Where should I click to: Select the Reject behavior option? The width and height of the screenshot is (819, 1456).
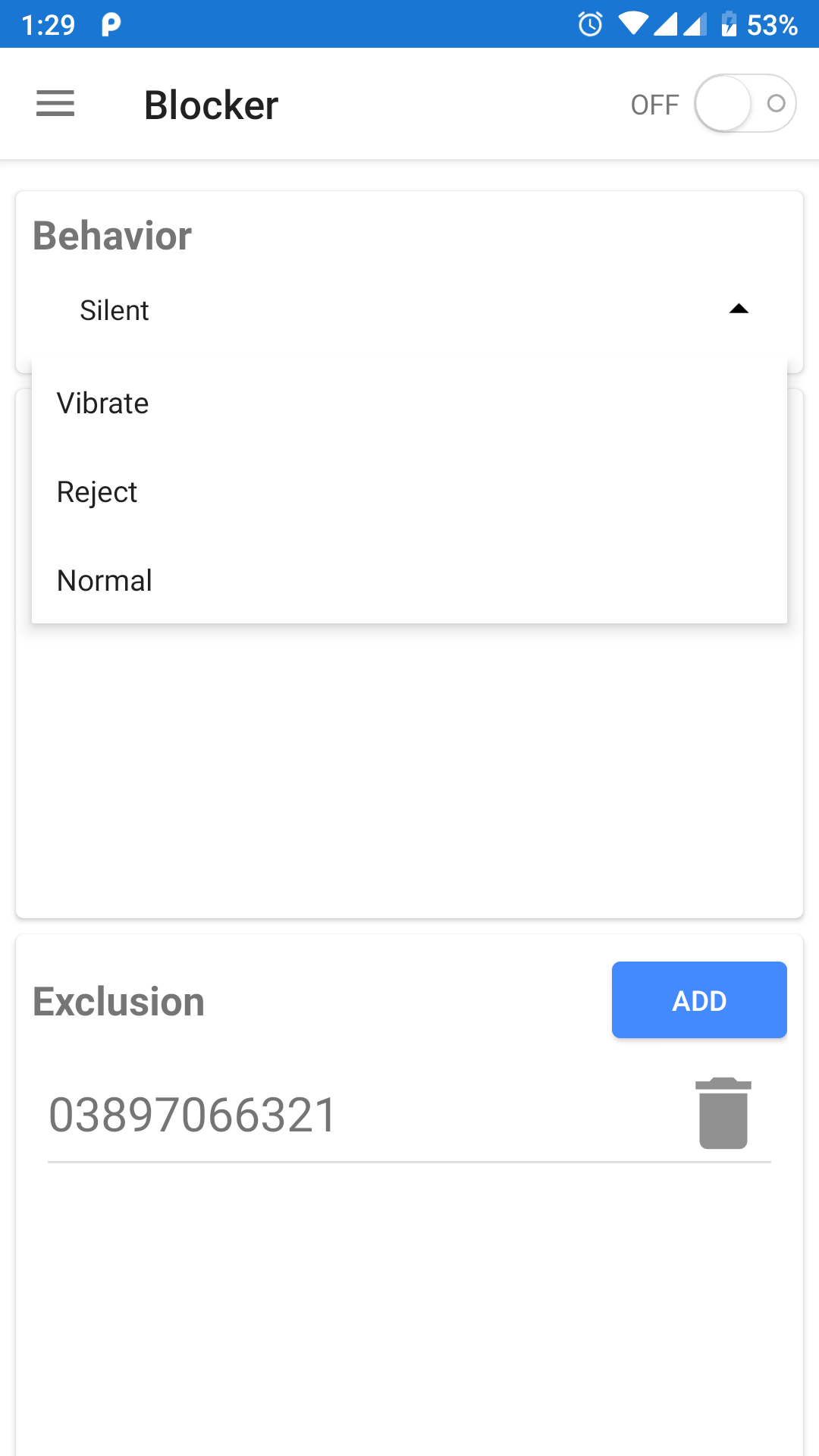(97, 492)
